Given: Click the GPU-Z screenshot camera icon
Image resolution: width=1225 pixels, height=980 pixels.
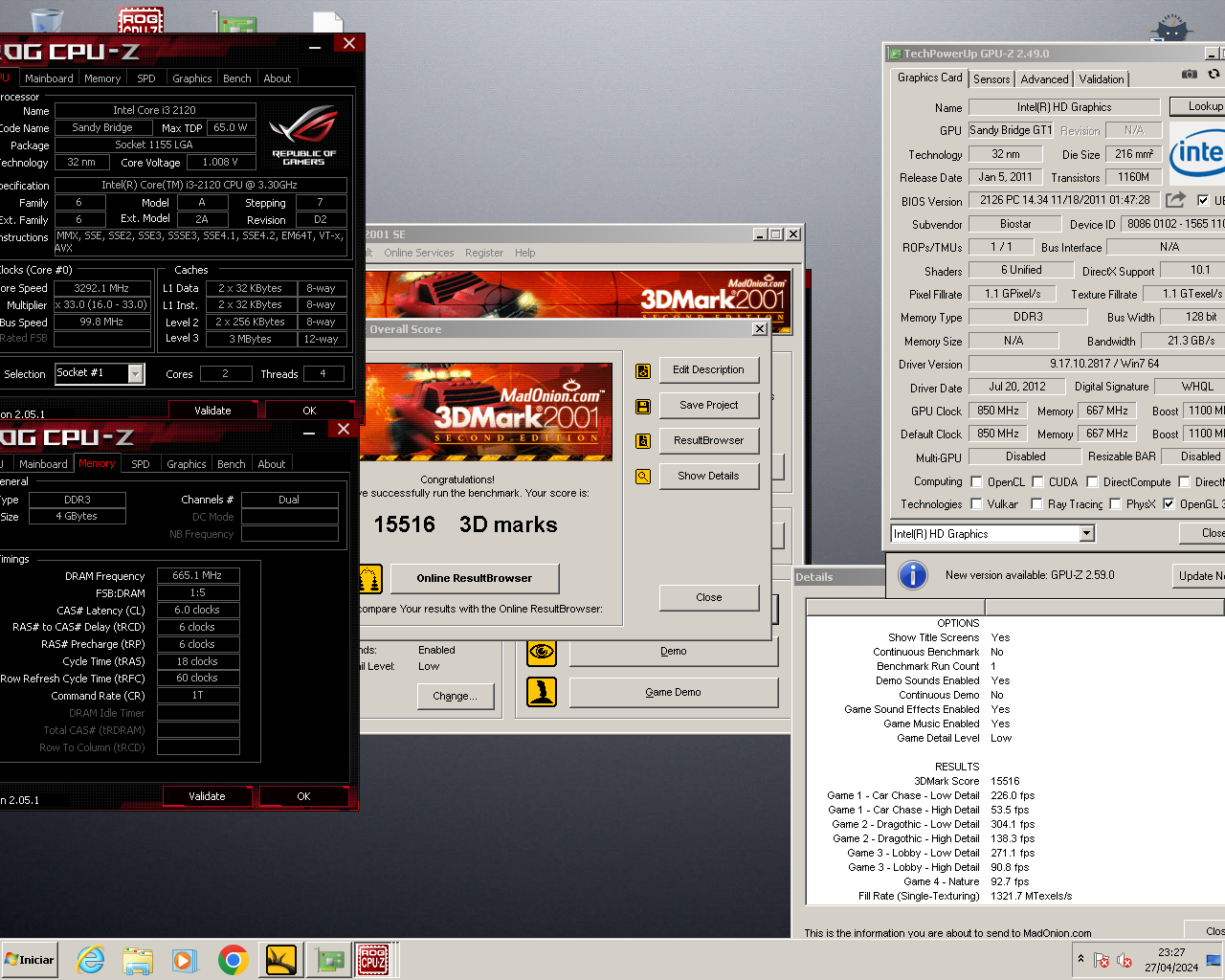Looking at the screenshot, I should [1189, 74].
